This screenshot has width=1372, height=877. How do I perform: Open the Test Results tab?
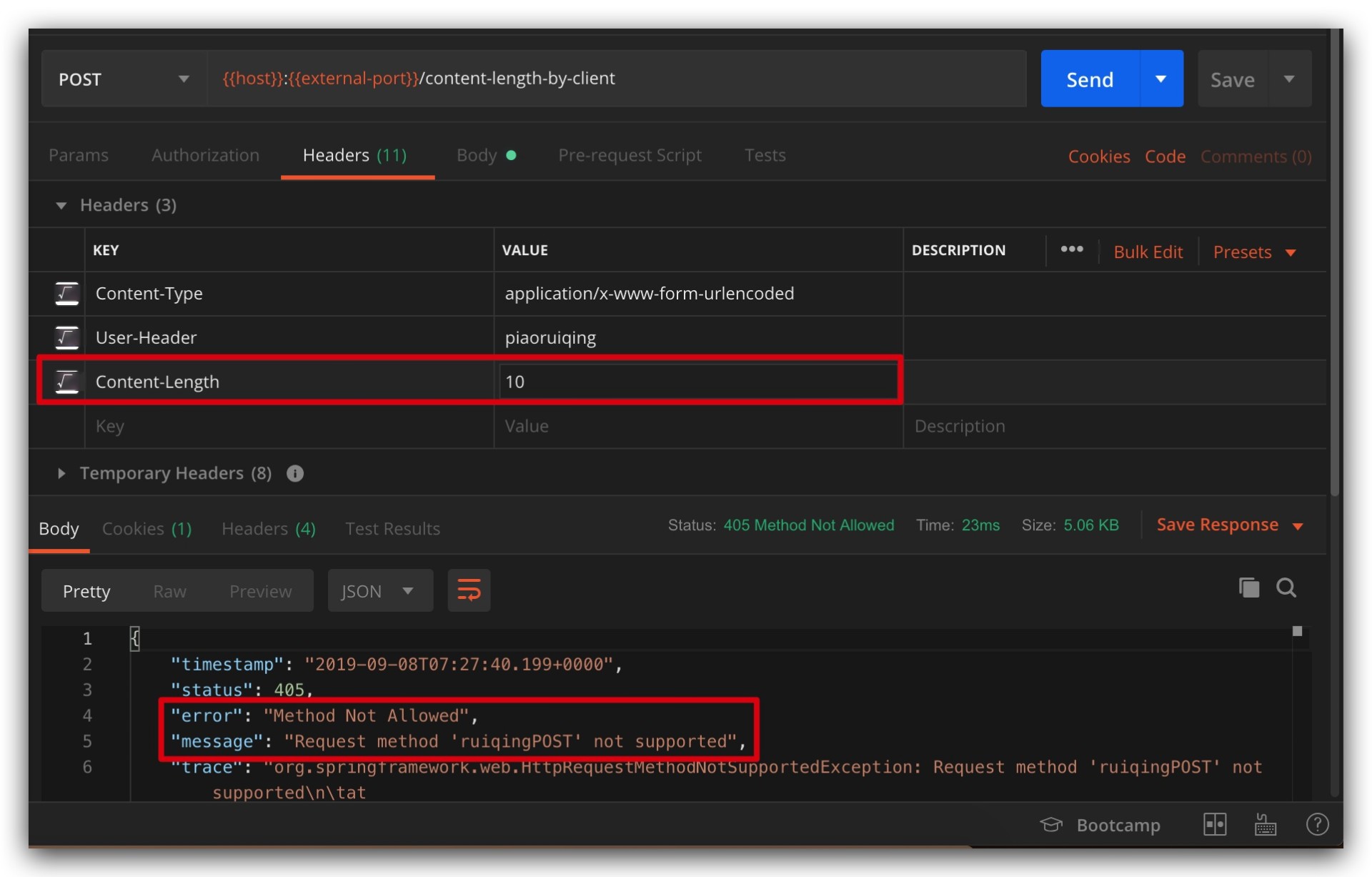click(392, 529)
